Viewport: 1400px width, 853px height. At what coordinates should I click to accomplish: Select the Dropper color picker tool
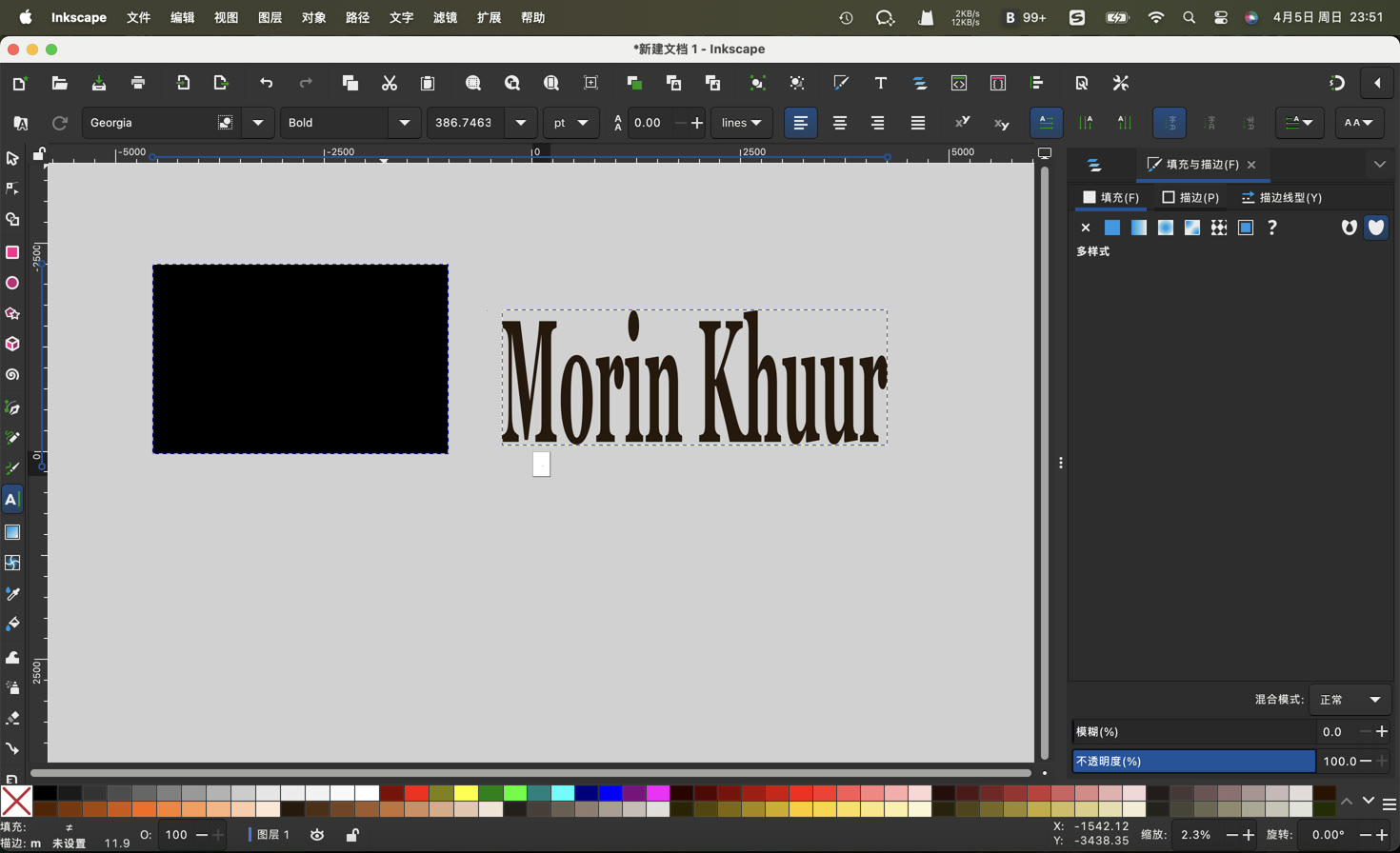point(12,594)
